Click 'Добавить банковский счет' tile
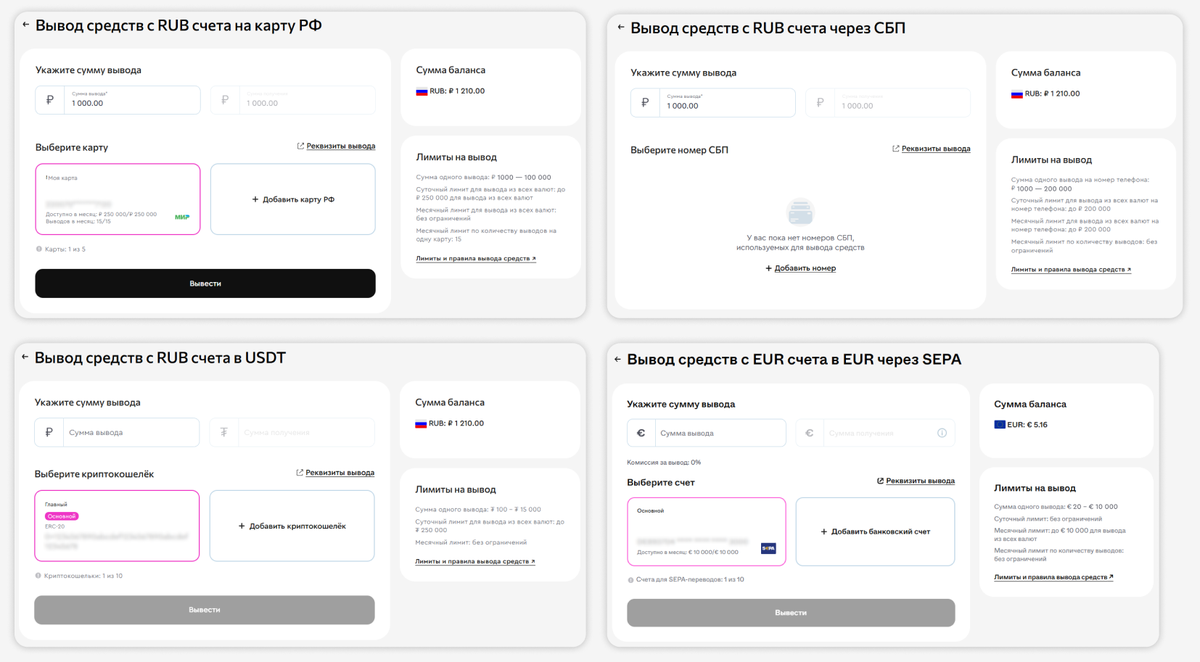Image resolution: width=1200 pixels, height=662 pixels. [x=875, y=531]
